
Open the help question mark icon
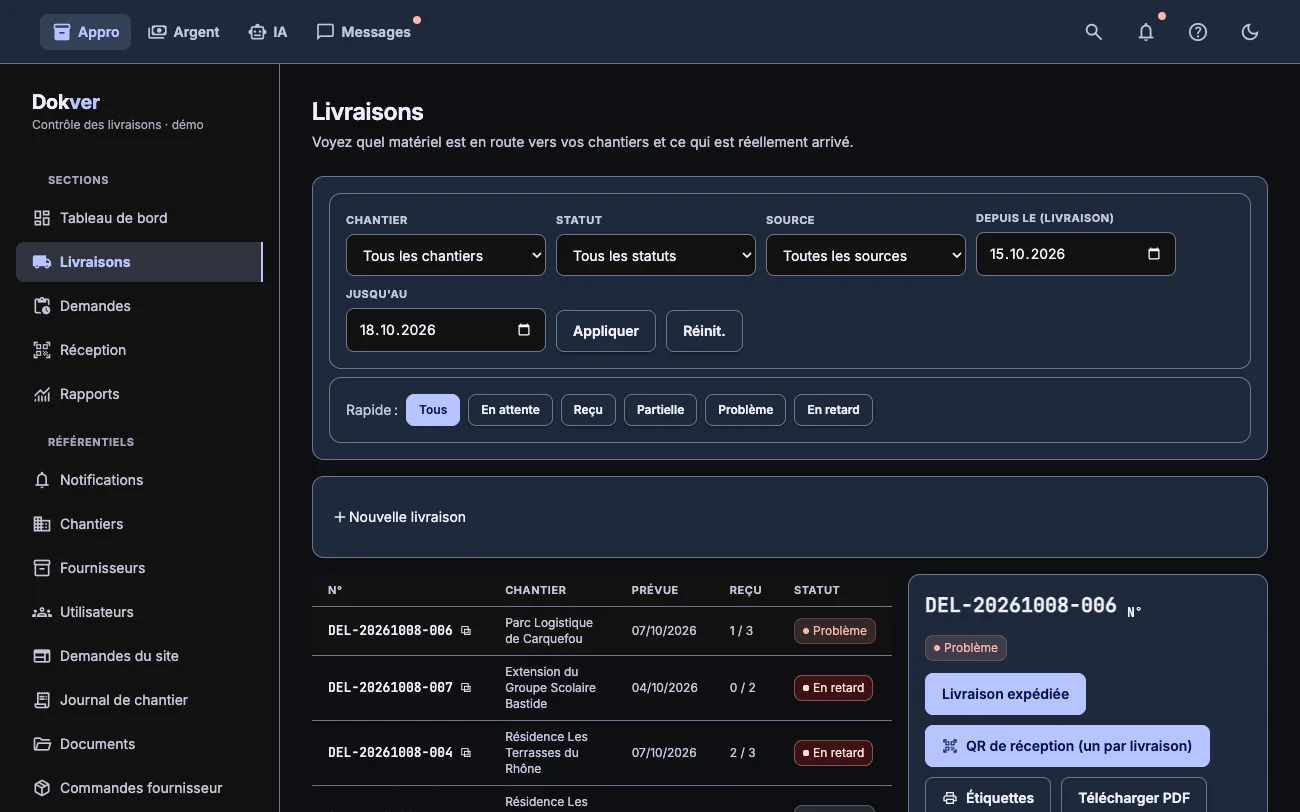click(x=1198, y=32)
